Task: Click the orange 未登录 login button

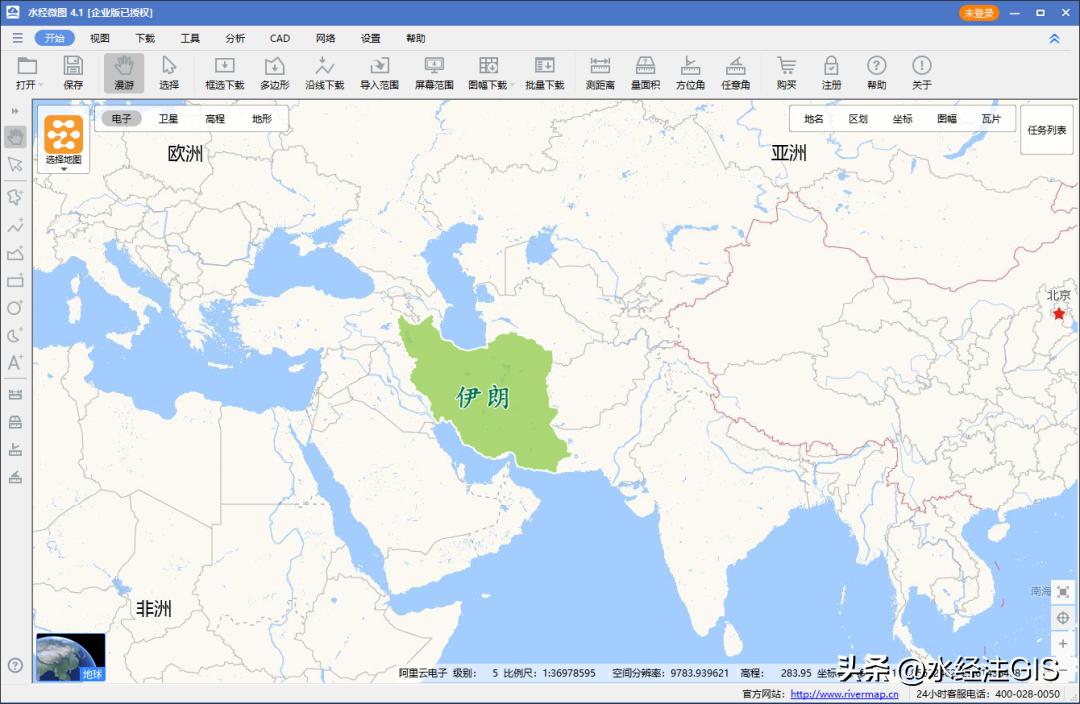Action: [x=979, y=13]
